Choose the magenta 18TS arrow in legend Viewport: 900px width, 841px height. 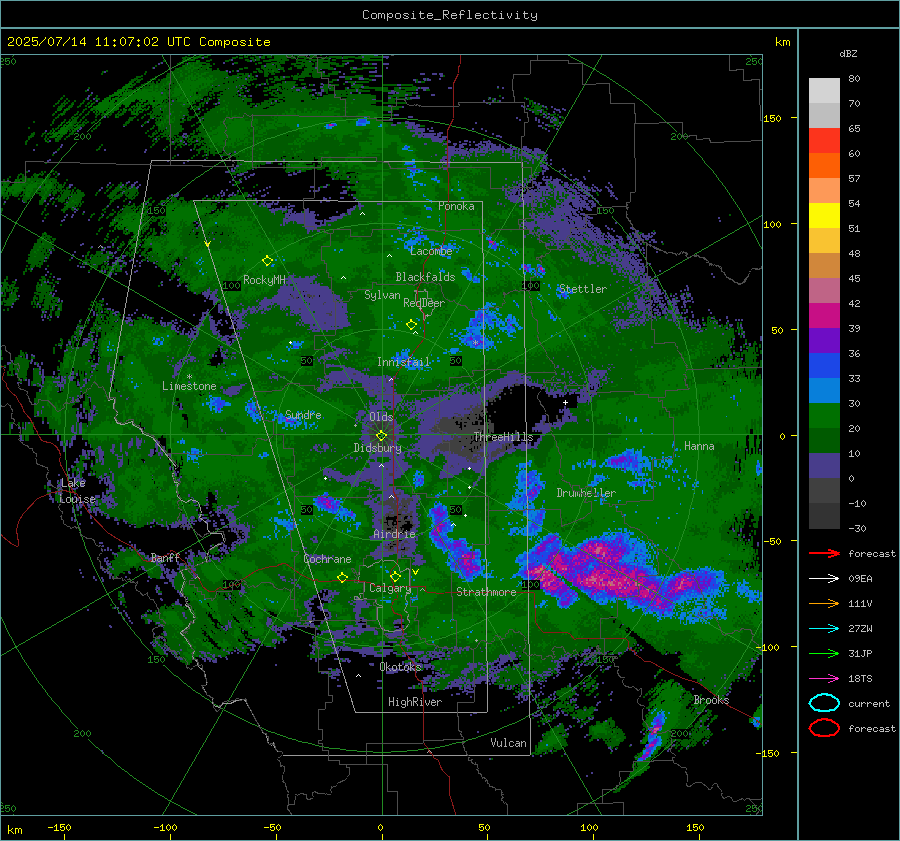coord(824,679)
